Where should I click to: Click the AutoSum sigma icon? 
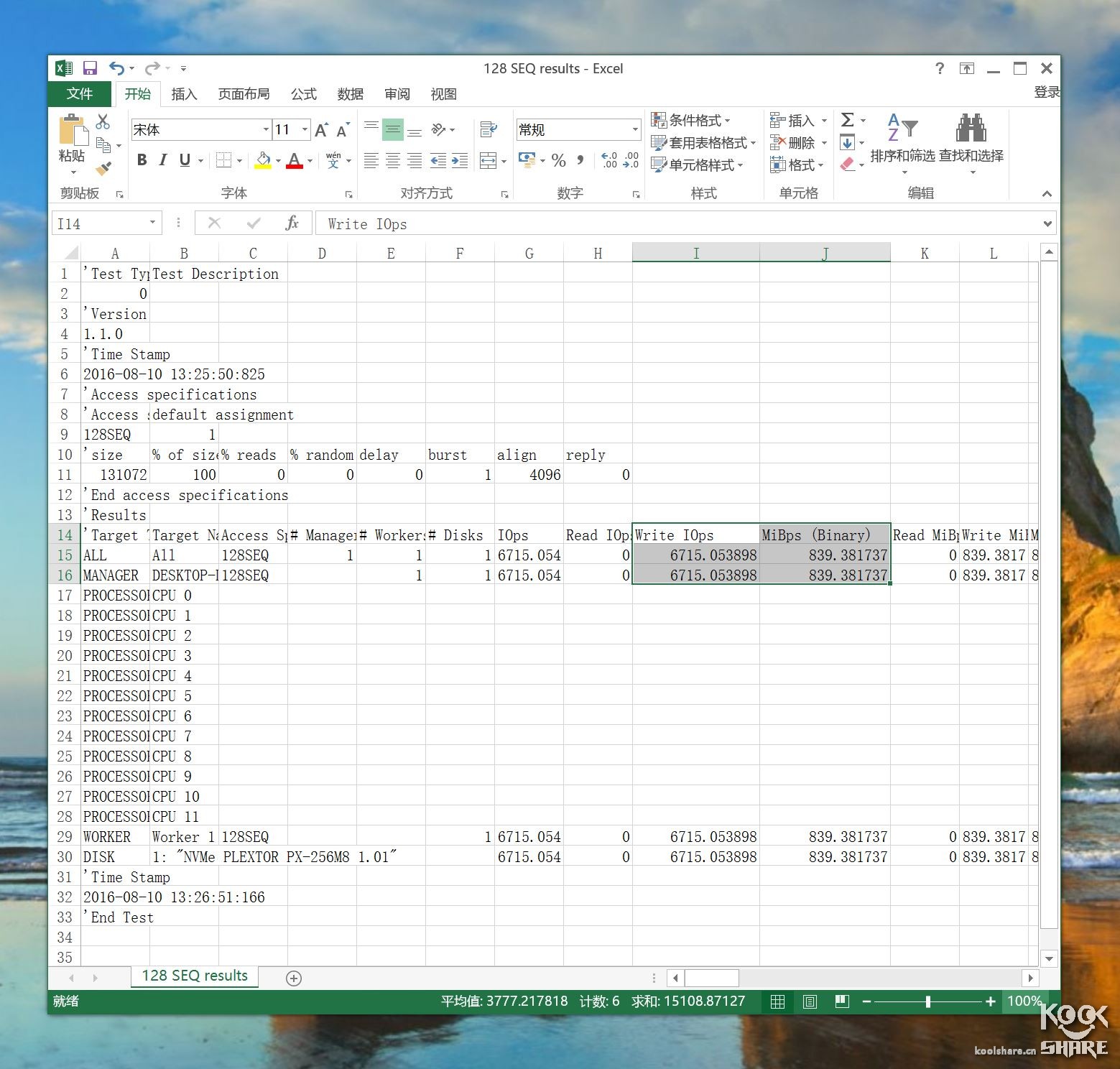[x=848, y=120]
